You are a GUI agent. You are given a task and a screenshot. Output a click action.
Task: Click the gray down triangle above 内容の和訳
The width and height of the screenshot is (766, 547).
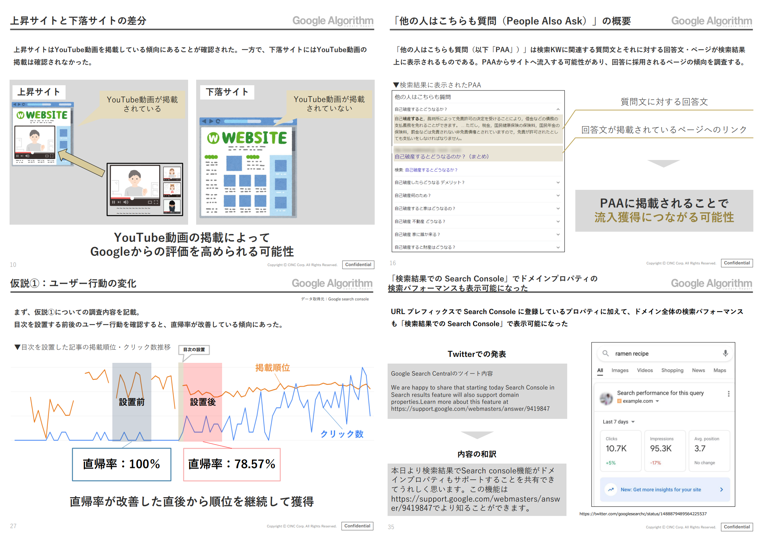pyautogui.click(x=477, y=435)
